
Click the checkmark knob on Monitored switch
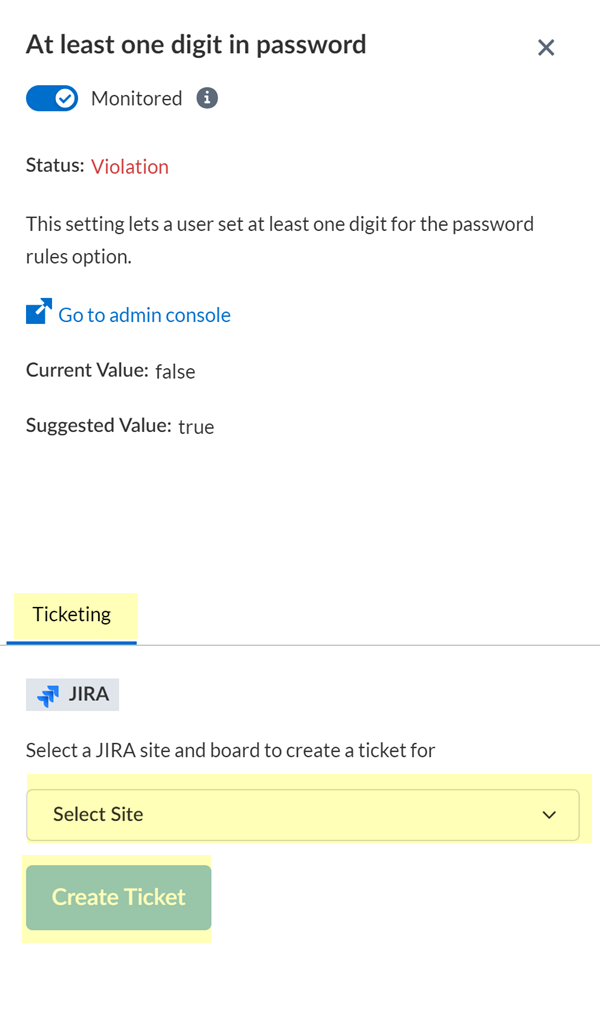(65, 98)
